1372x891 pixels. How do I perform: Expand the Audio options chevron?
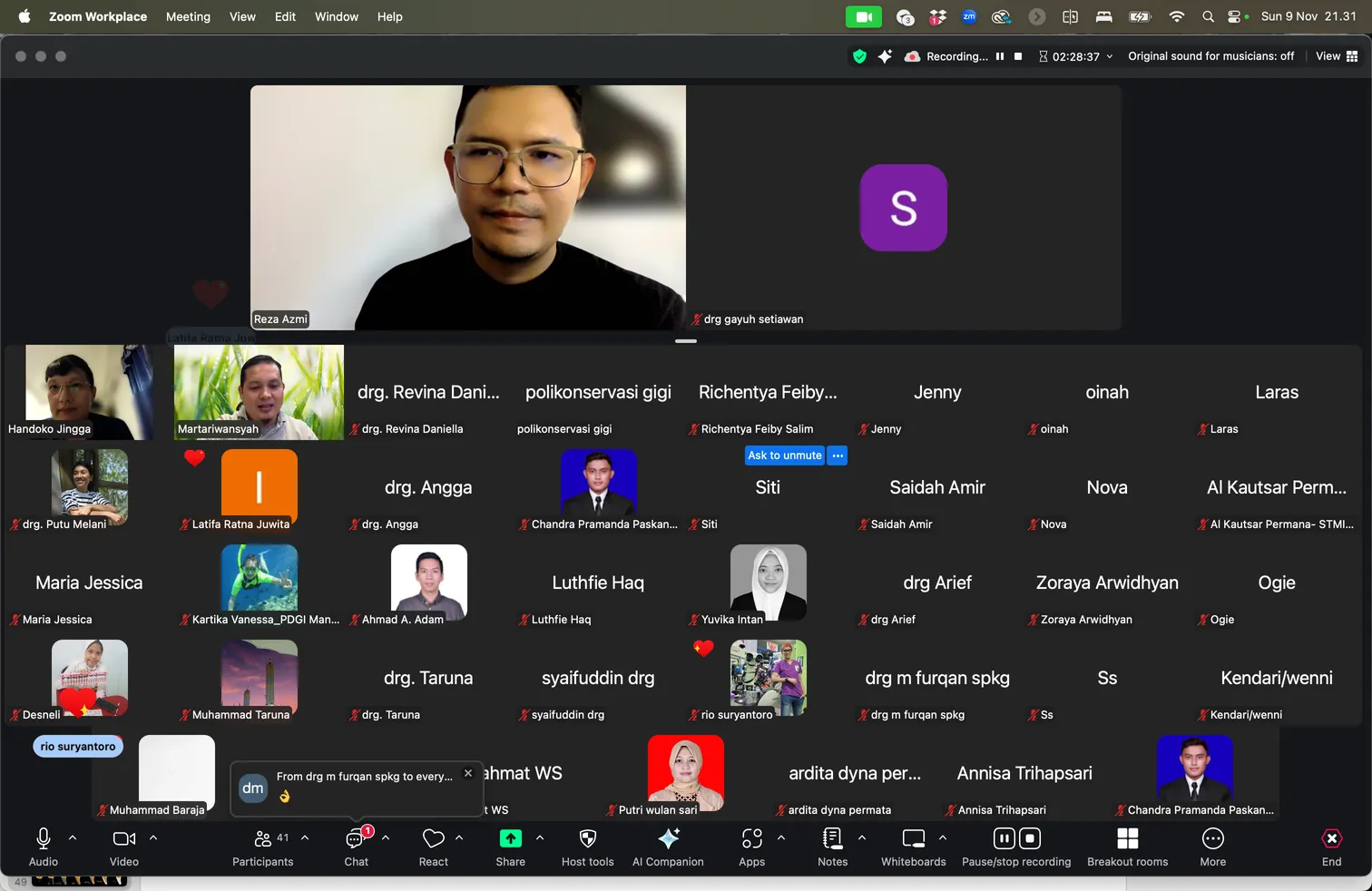tap(73, 838)
